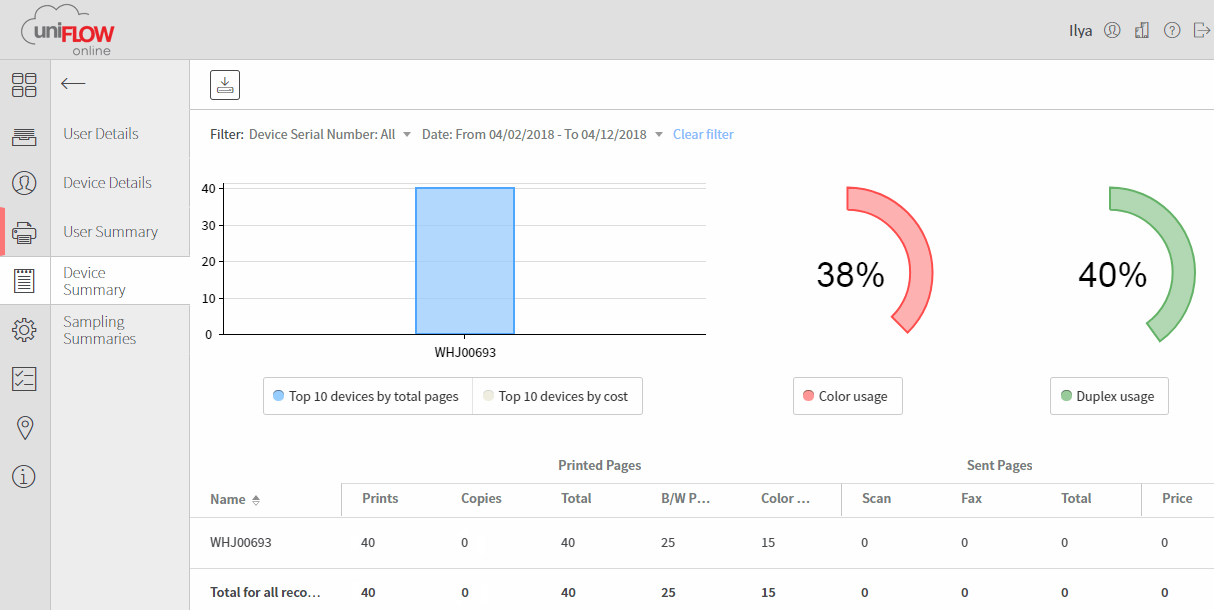Toggle the Color usage legend

coord(846,397)
